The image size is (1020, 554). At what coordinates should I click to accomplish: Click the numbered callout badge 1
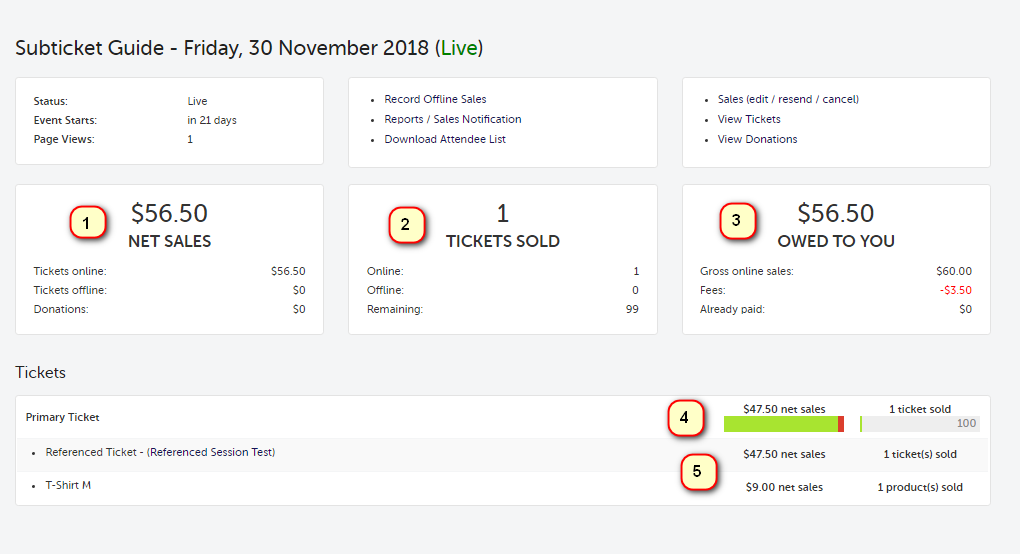(x=87, y=223)
